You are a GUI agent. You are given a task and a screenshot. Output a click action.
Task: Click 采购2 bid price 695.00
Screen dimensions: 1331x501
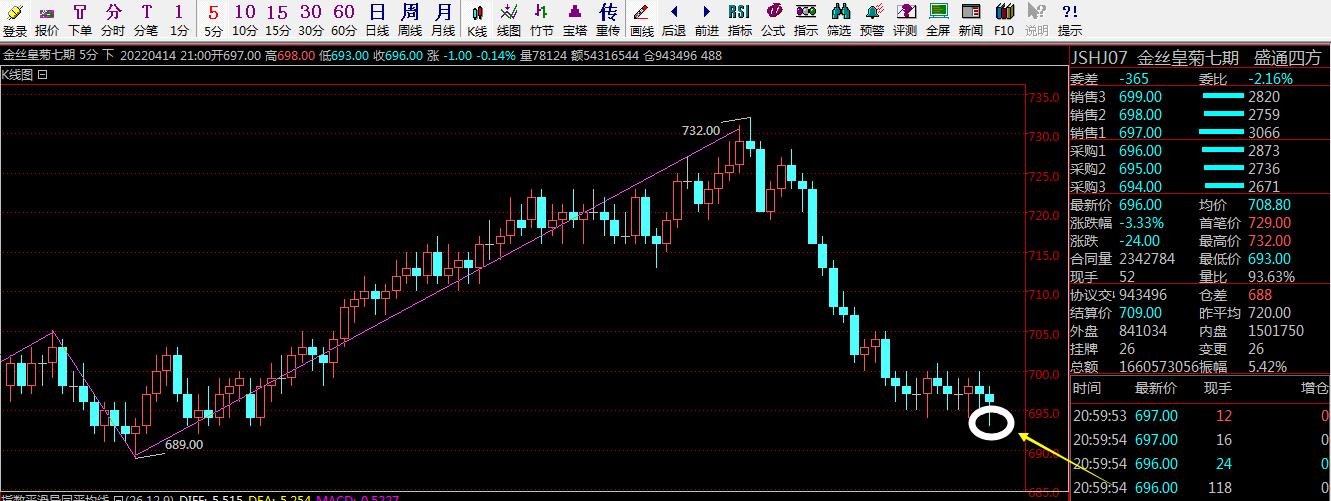(1142, 169)
